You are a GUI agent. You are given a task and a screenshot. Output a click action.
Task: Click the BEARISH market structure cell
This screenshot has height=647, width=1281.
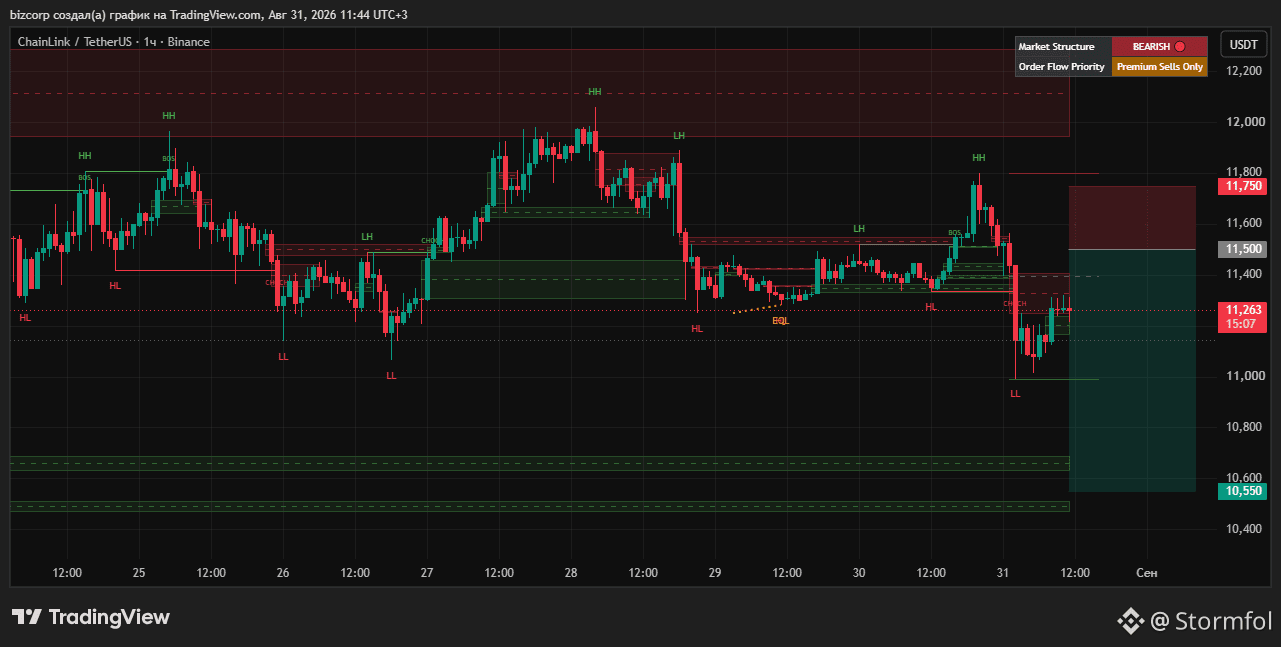click(1159, 46)
